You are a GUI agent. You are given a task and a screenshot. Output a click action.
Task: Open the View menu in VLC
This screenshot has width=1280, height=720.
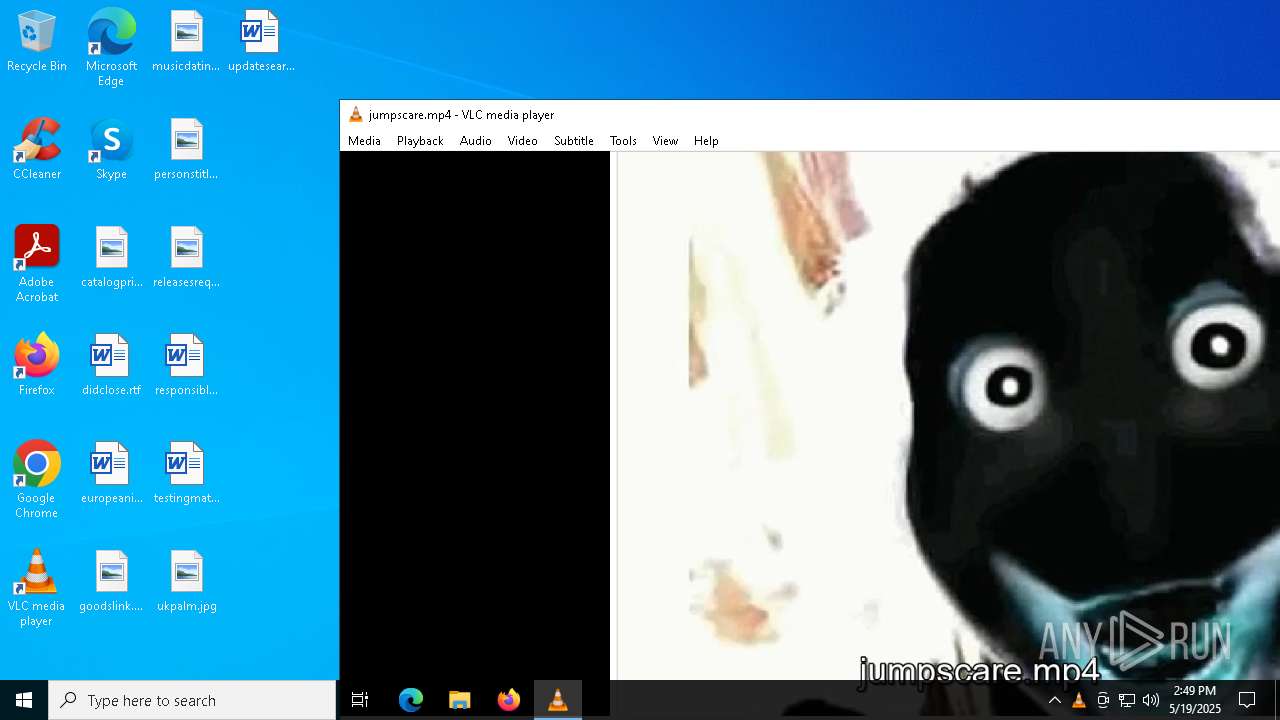tap(665, 141)
